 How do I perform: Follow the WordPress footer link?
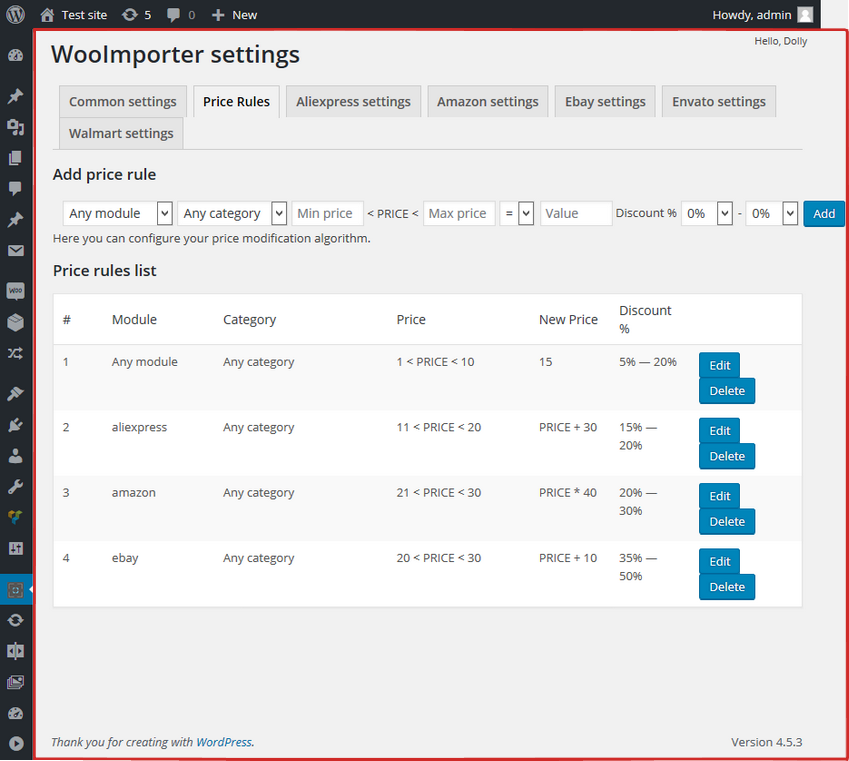point(224,742)
